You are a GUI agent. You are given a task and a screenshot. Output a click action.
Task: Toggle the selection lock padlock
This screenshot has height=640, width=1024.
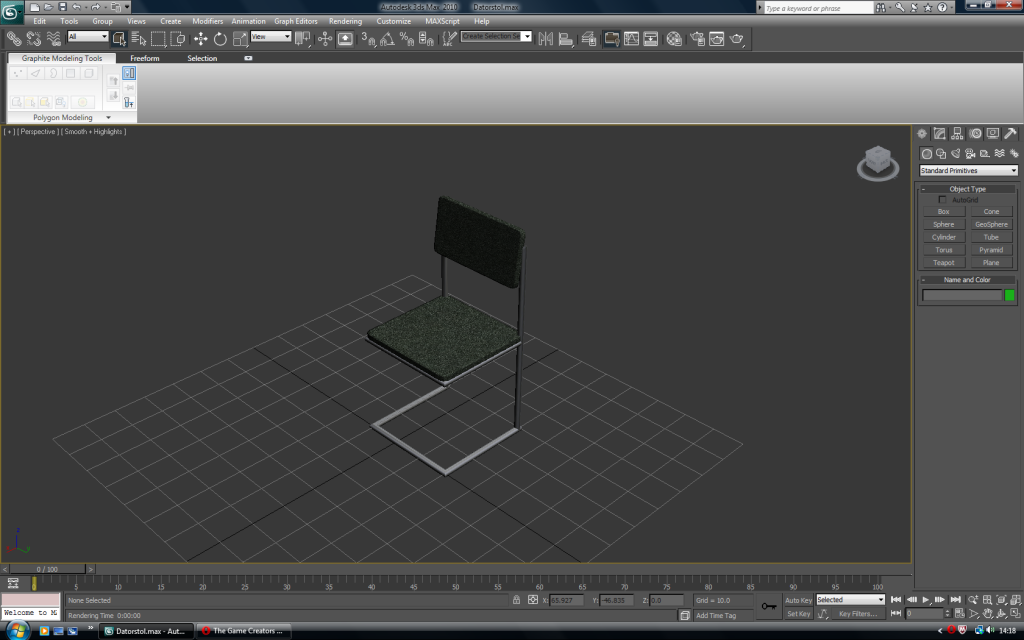point(516,600)
